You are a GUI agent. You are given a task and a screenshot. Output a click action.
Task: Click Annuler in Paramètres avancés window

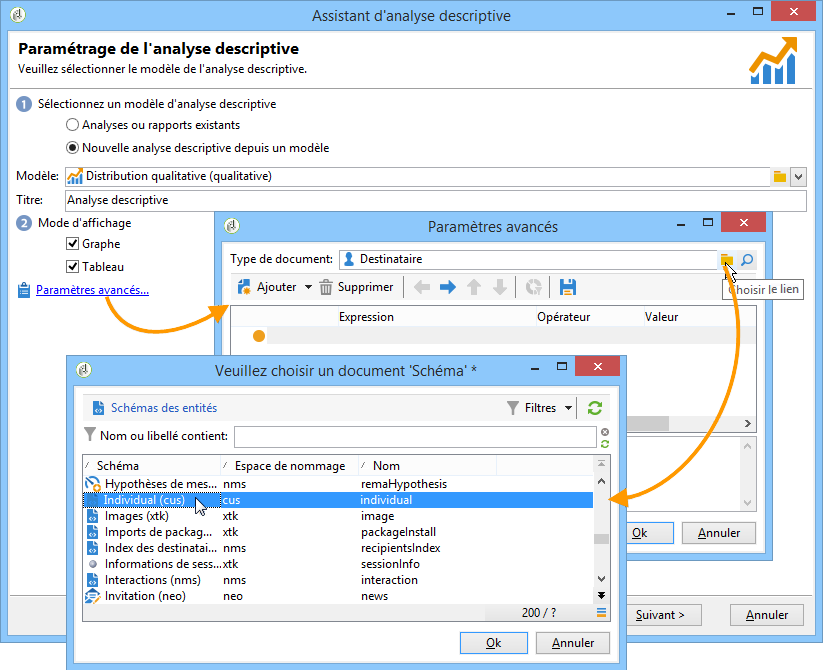(x=718, y=533)
